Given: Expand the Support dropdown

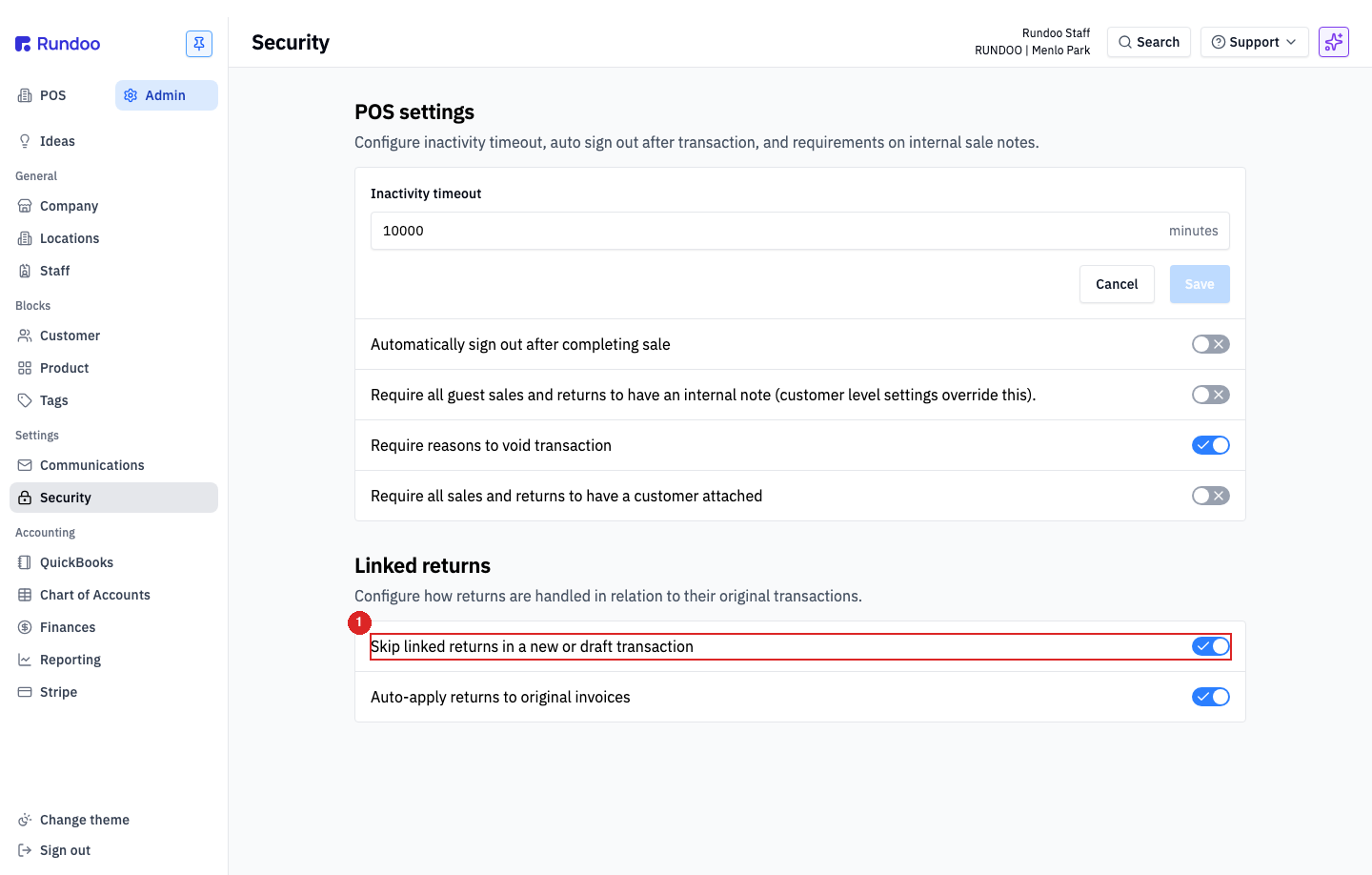Looking at the screenshot, I should pyautogui.click(x=1254, y=42).
